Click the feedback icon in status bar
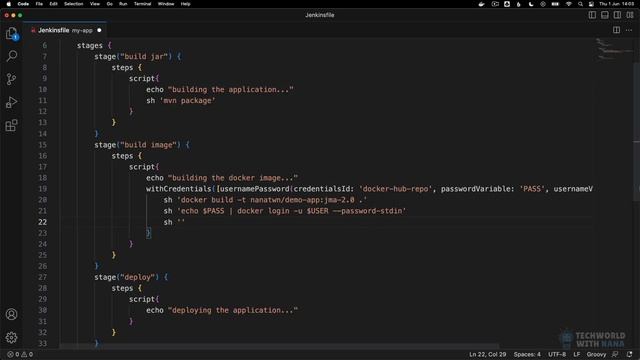 [615, 354]
